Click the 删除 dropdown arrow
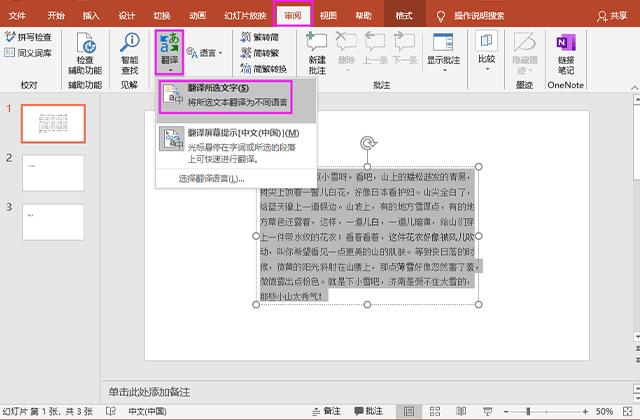640x420 pixels. (348, 71)
